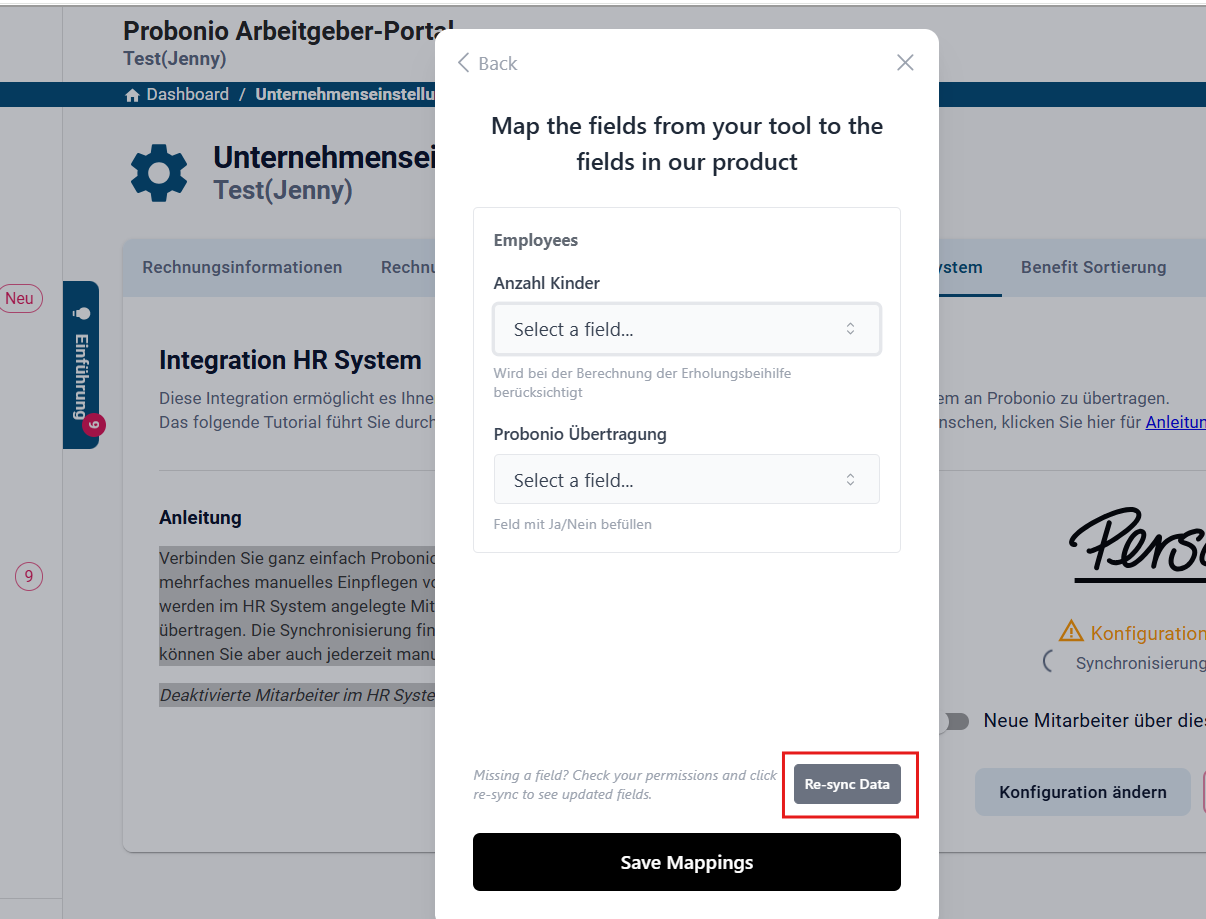The width and height of the screenshot is (1206, 919).
Task: Open the Anleitung link
Action: tap(1175, 422)
